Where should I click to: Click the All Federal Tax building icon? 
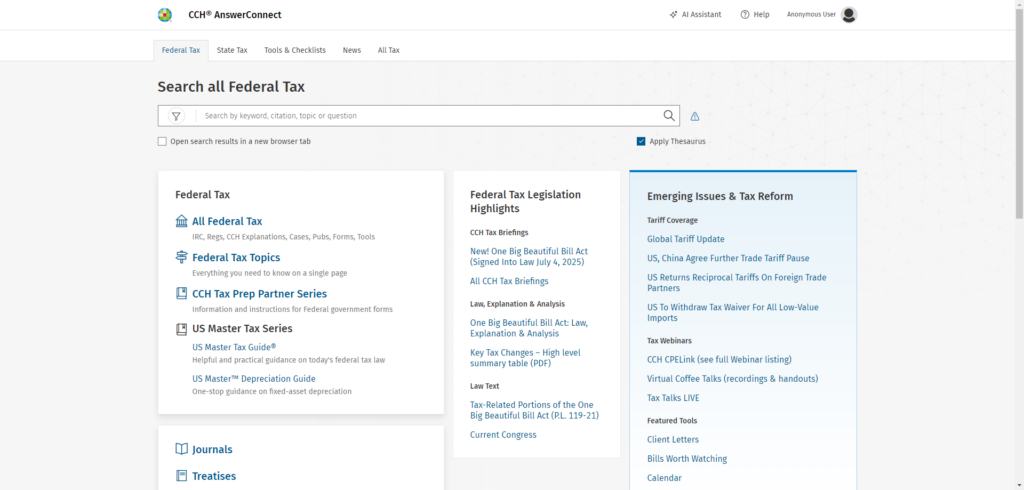tap(181, 221)
